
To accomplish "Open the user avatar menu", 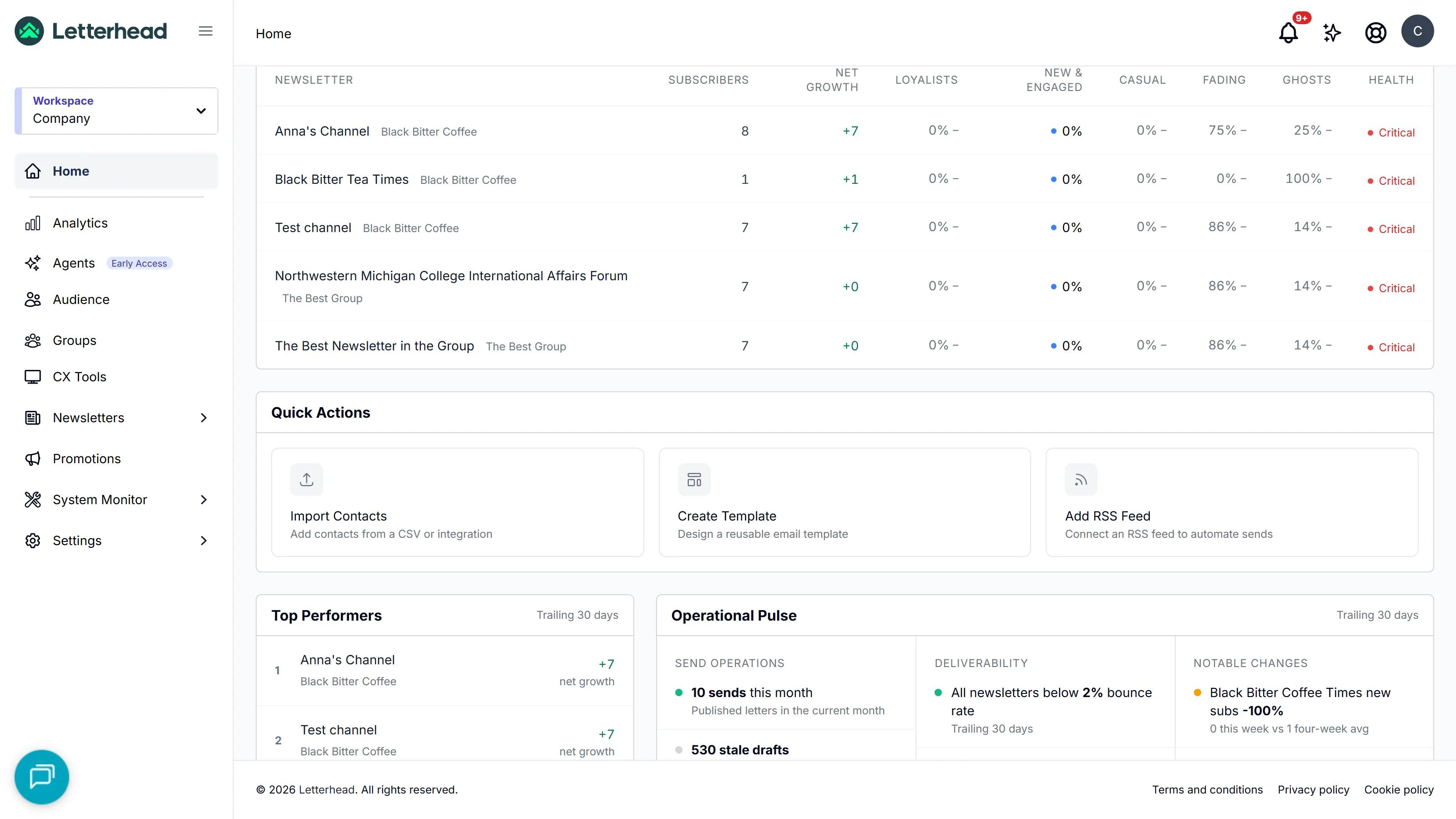I will 1417,31.
